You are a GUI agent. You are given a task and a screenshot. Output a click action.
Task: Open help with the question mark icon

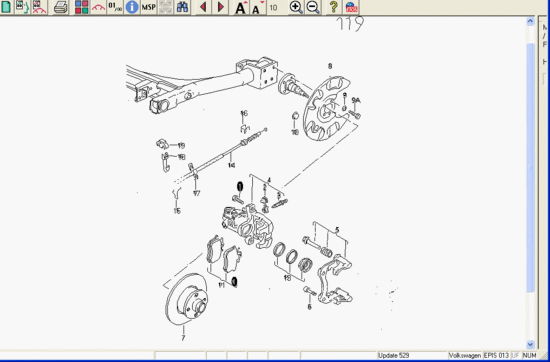coord(334,7)
